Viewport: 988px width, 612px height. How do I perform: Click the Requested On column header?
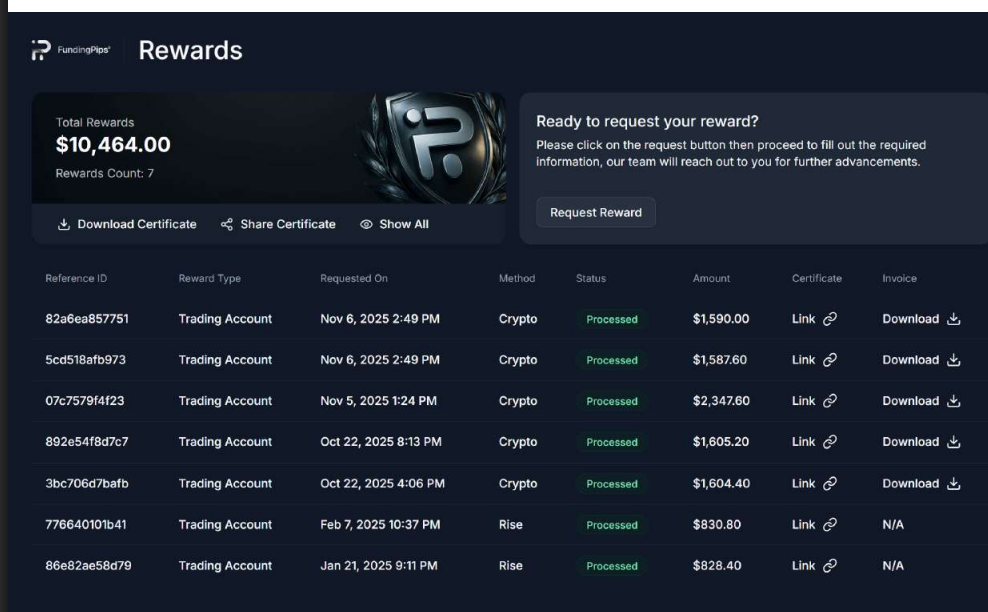pyautogui.click(x=353, y=278)
